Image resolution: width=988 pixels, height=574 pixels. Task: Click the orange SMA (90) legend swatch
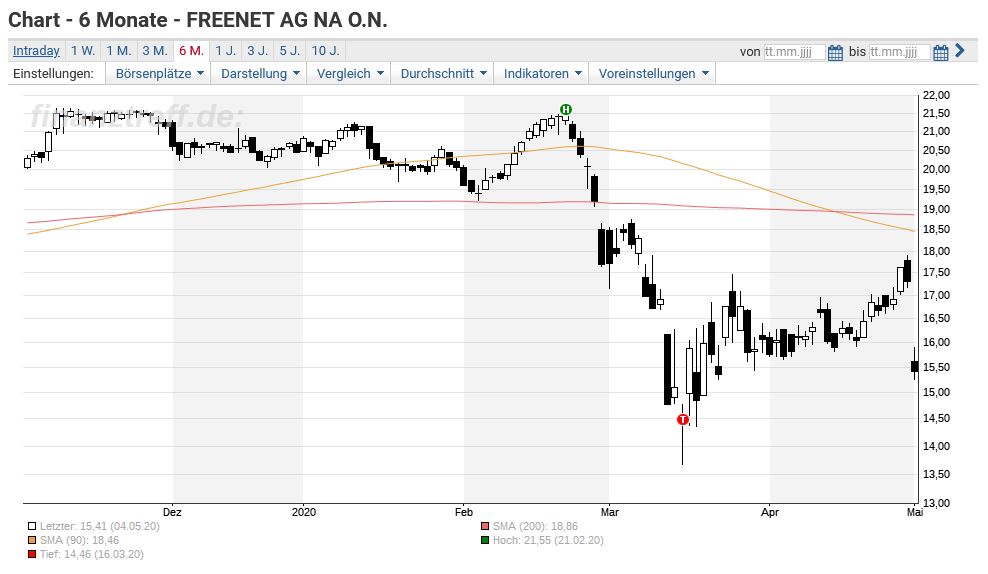tap(32, 540)
